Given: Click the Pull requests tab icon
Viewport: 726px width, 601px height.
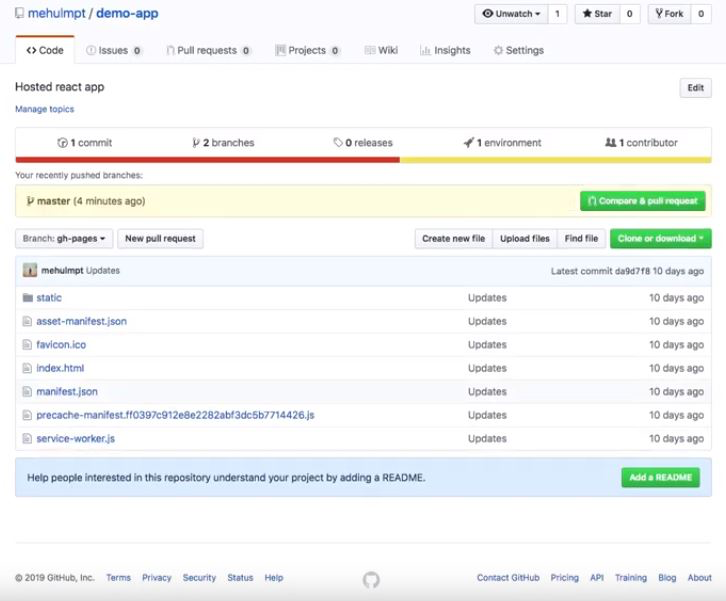Looking at the screenshot, I should (170, 50).
